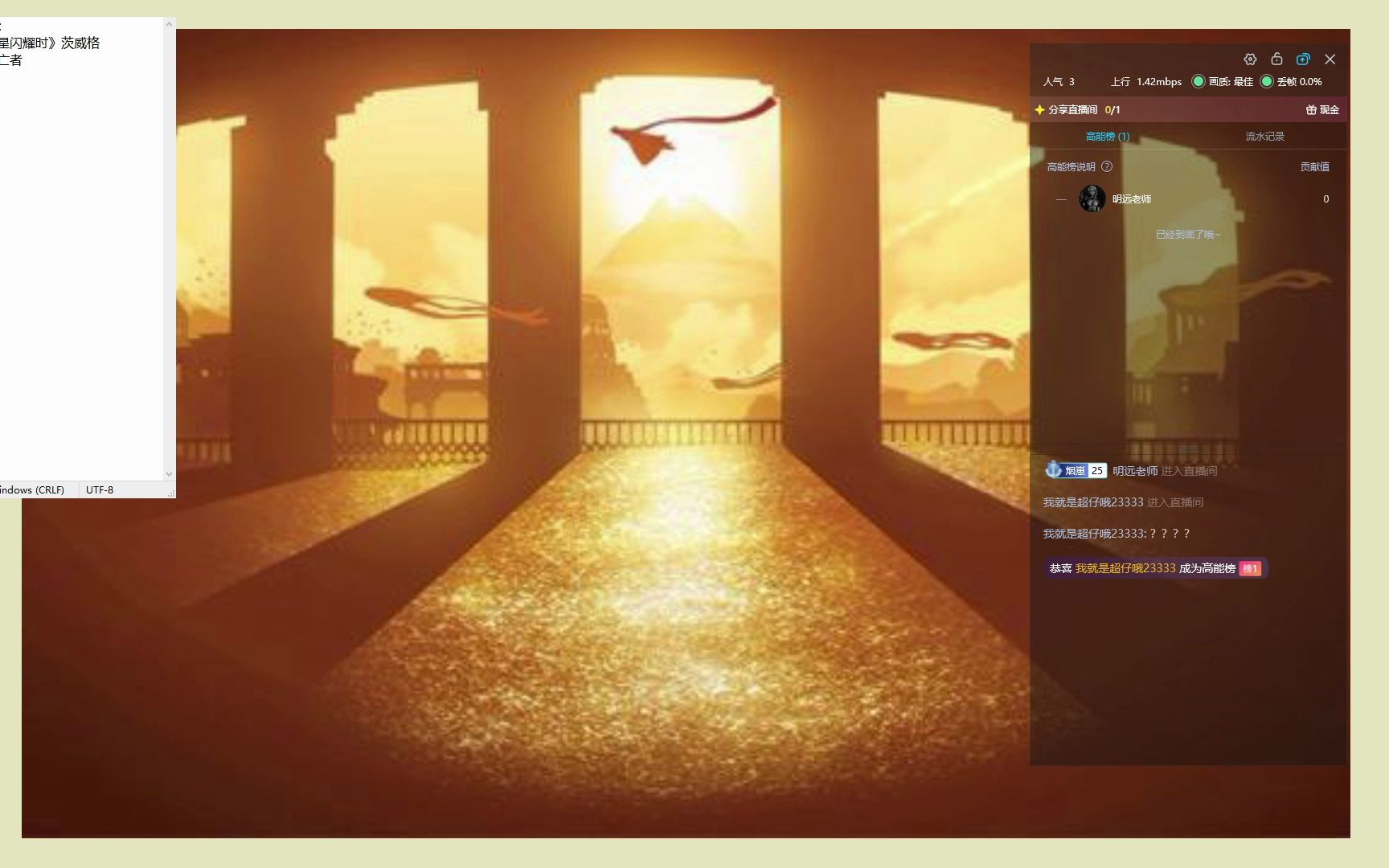
Task: Click UTF-8 encoding in Notepad status bar
Action: (100, 489)
